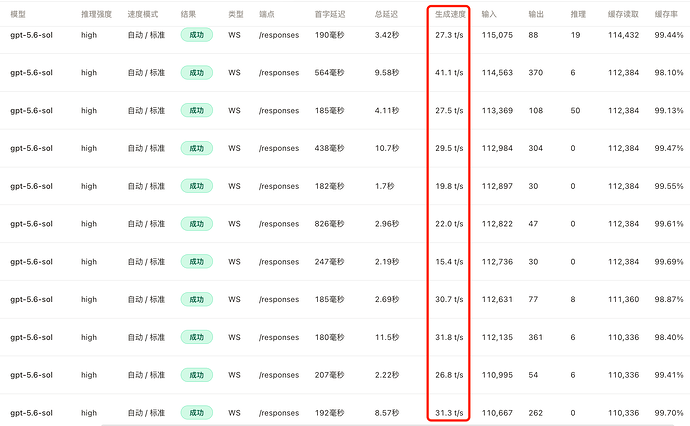Click the 9.58秒 total latency value

pos(387,73)
